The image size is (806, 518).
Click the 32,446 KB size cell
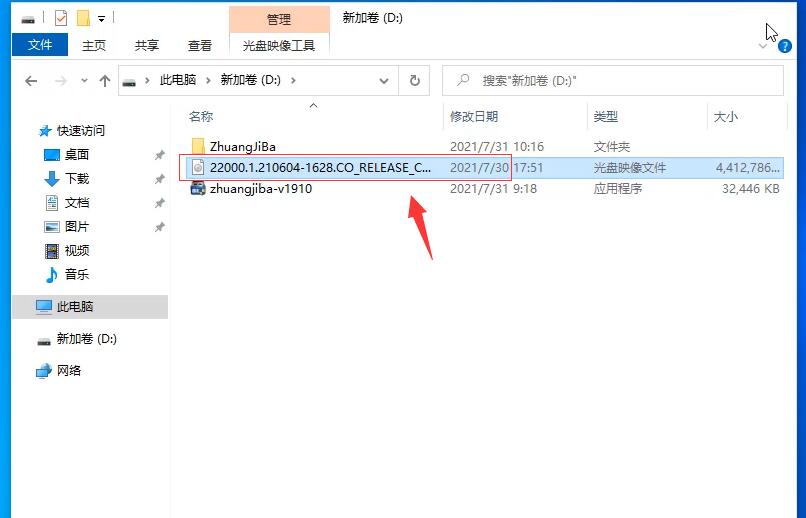pyautogui.click(x=750, y=189)
